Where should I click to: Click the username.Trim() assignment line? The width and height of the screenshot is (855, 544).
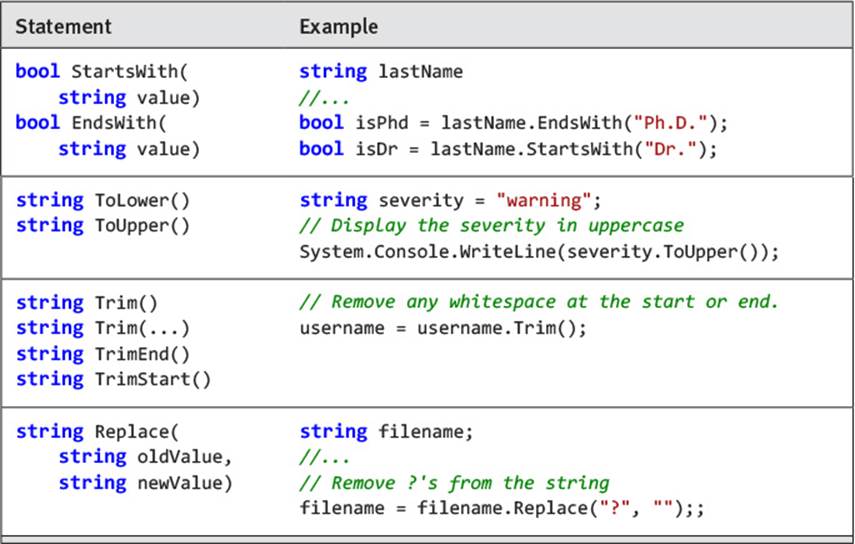[x=443, y=328]
